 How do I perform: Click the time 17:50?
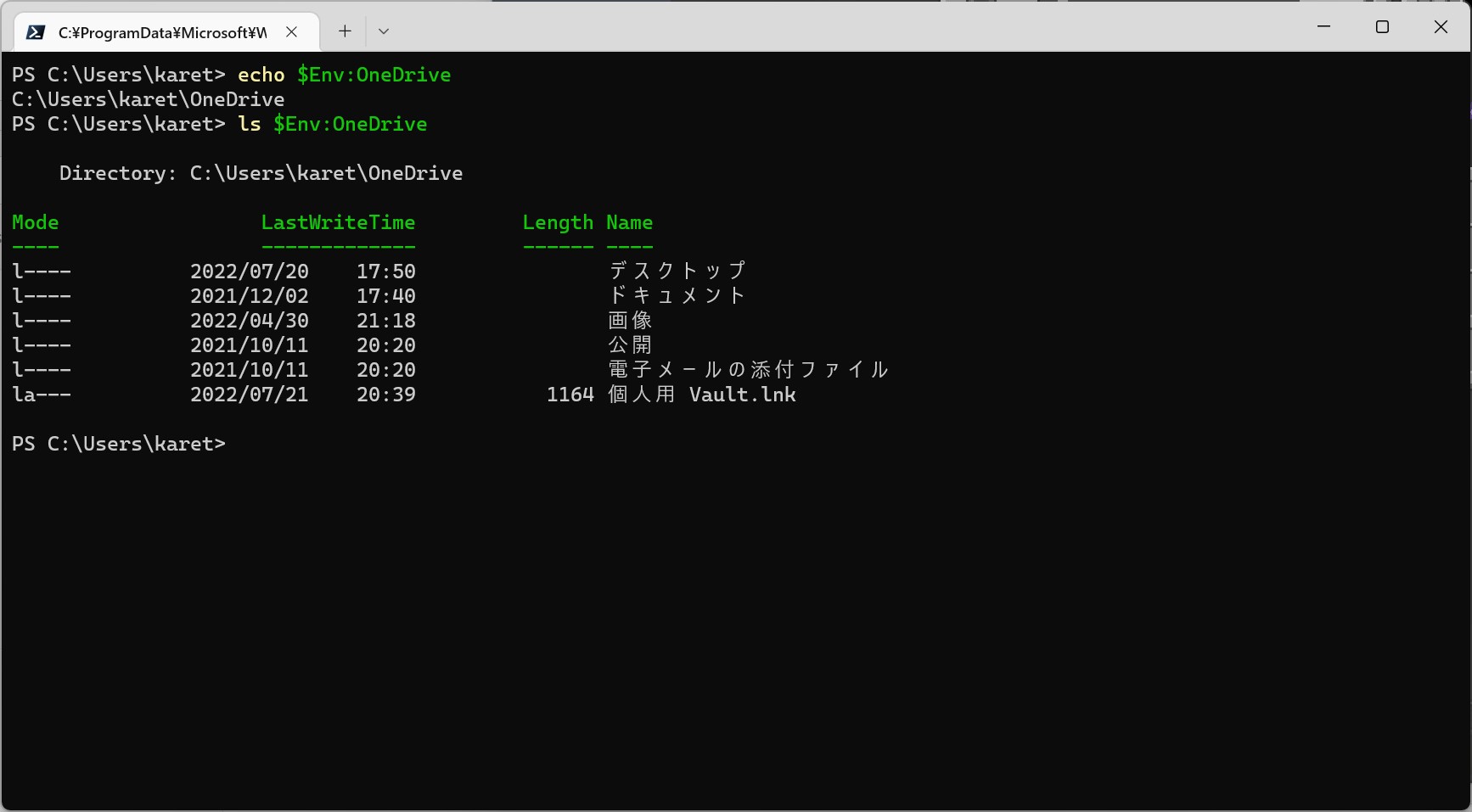click(386, 272)
